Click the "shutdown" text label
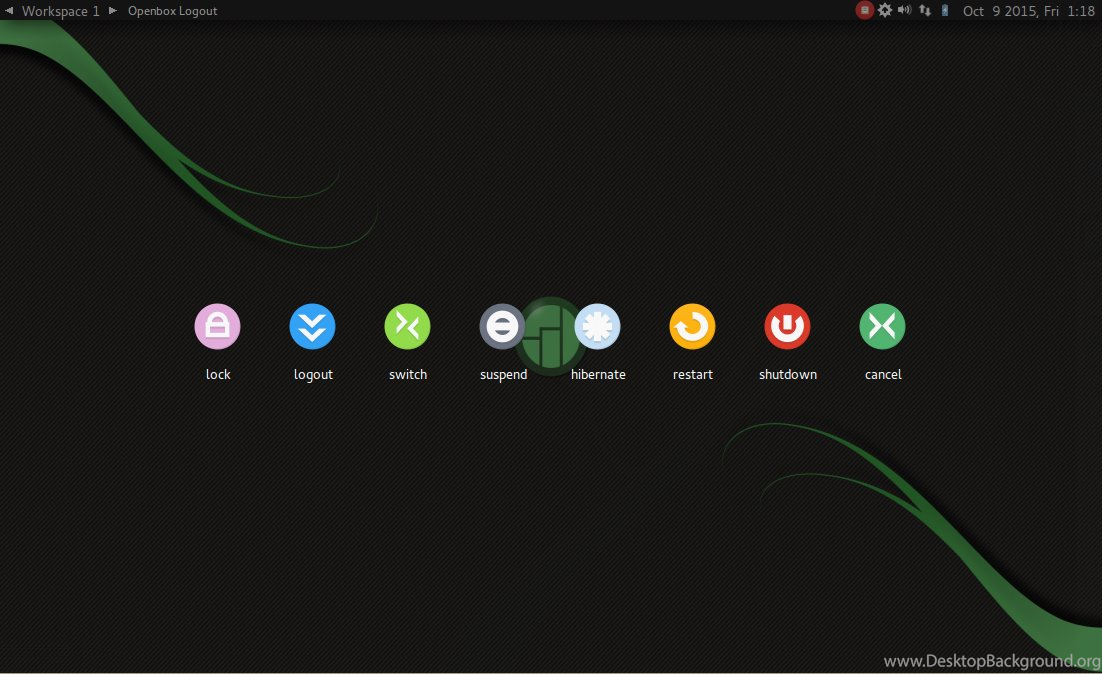 788,374
